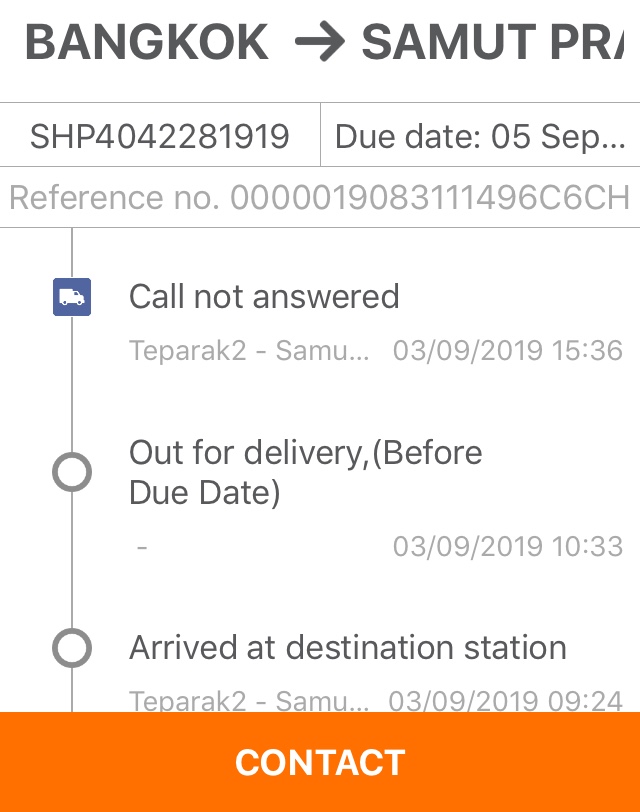This screenshot has width=640, height=812.
Task: Open the Out for delivery status entry
Action: coord(306,472)
